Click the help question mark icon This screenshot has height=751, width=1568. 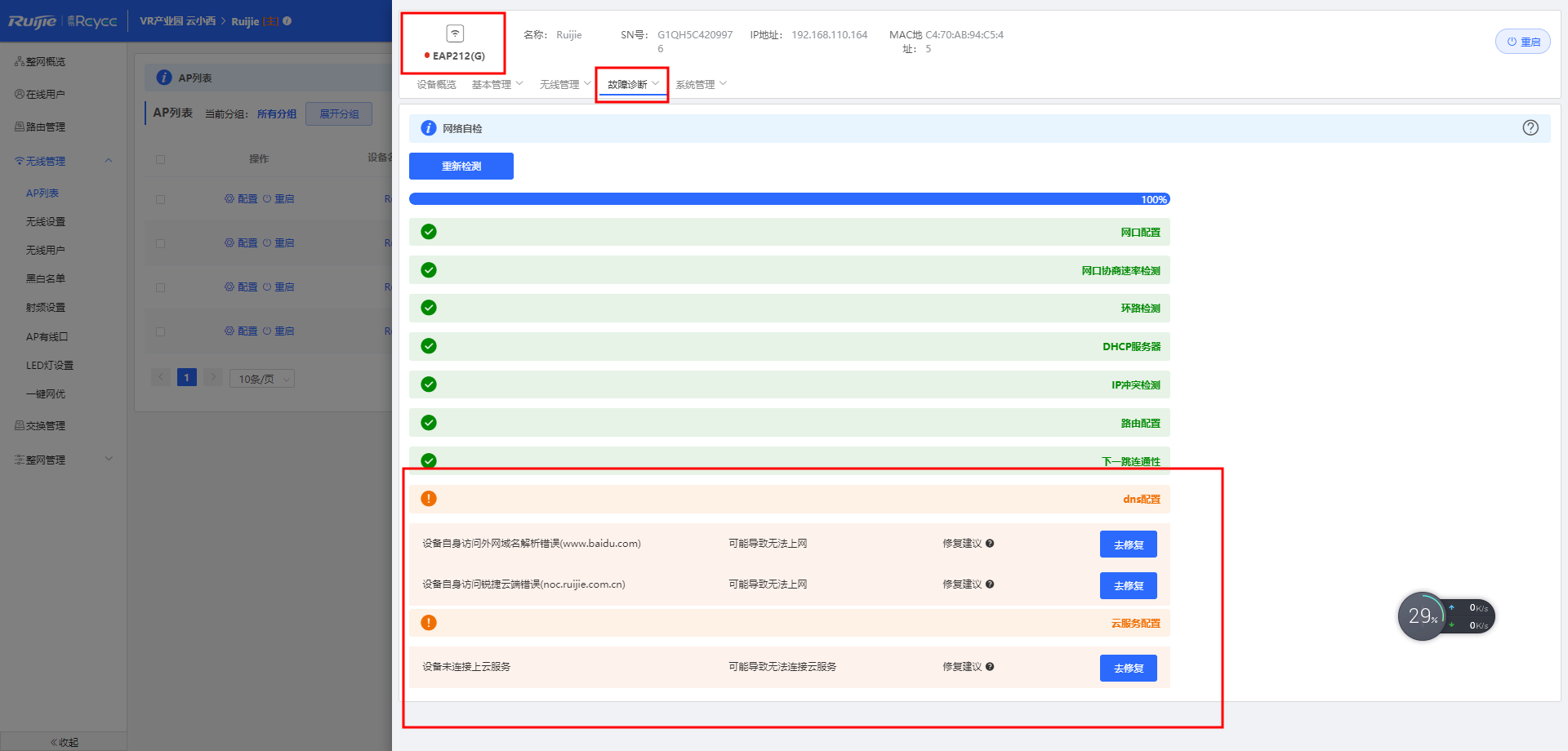[1530, 128]
